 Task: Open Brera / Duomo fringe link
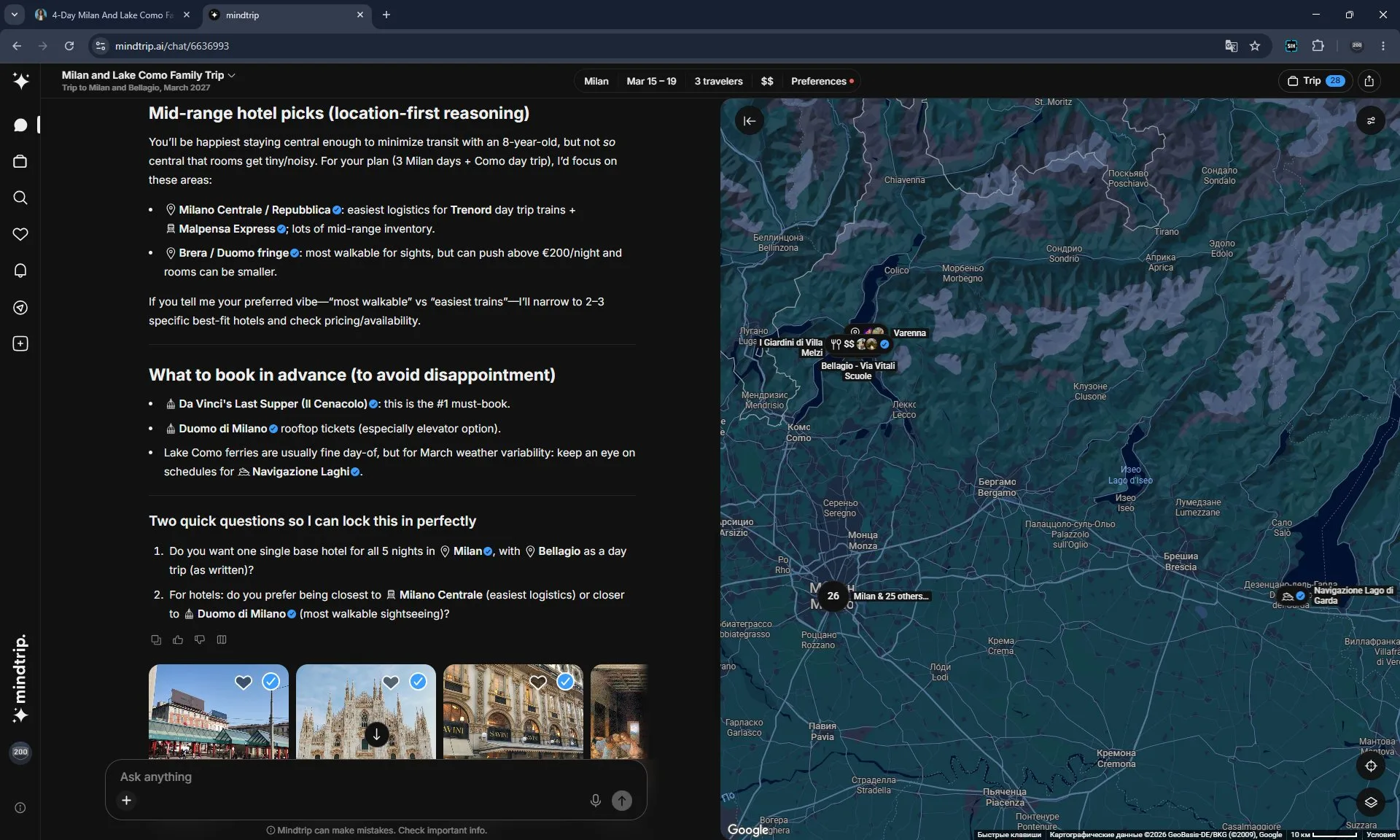pyautogui.click(x=232, y=253)
